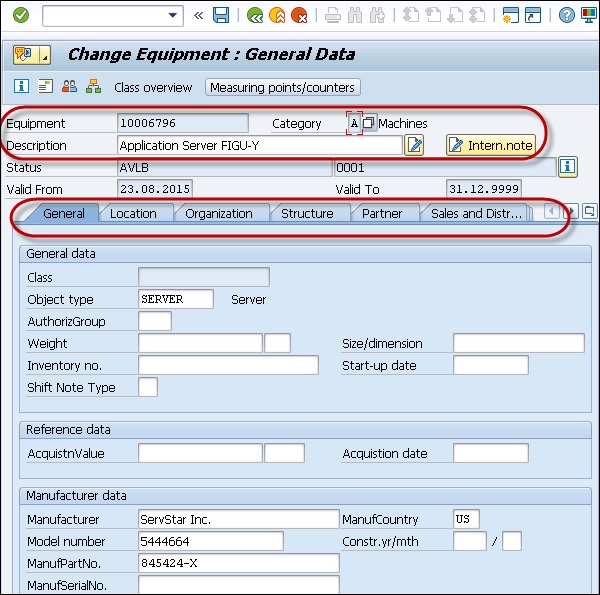Click the Customize Local Layout monitor icon

click(x=589, y=15)
